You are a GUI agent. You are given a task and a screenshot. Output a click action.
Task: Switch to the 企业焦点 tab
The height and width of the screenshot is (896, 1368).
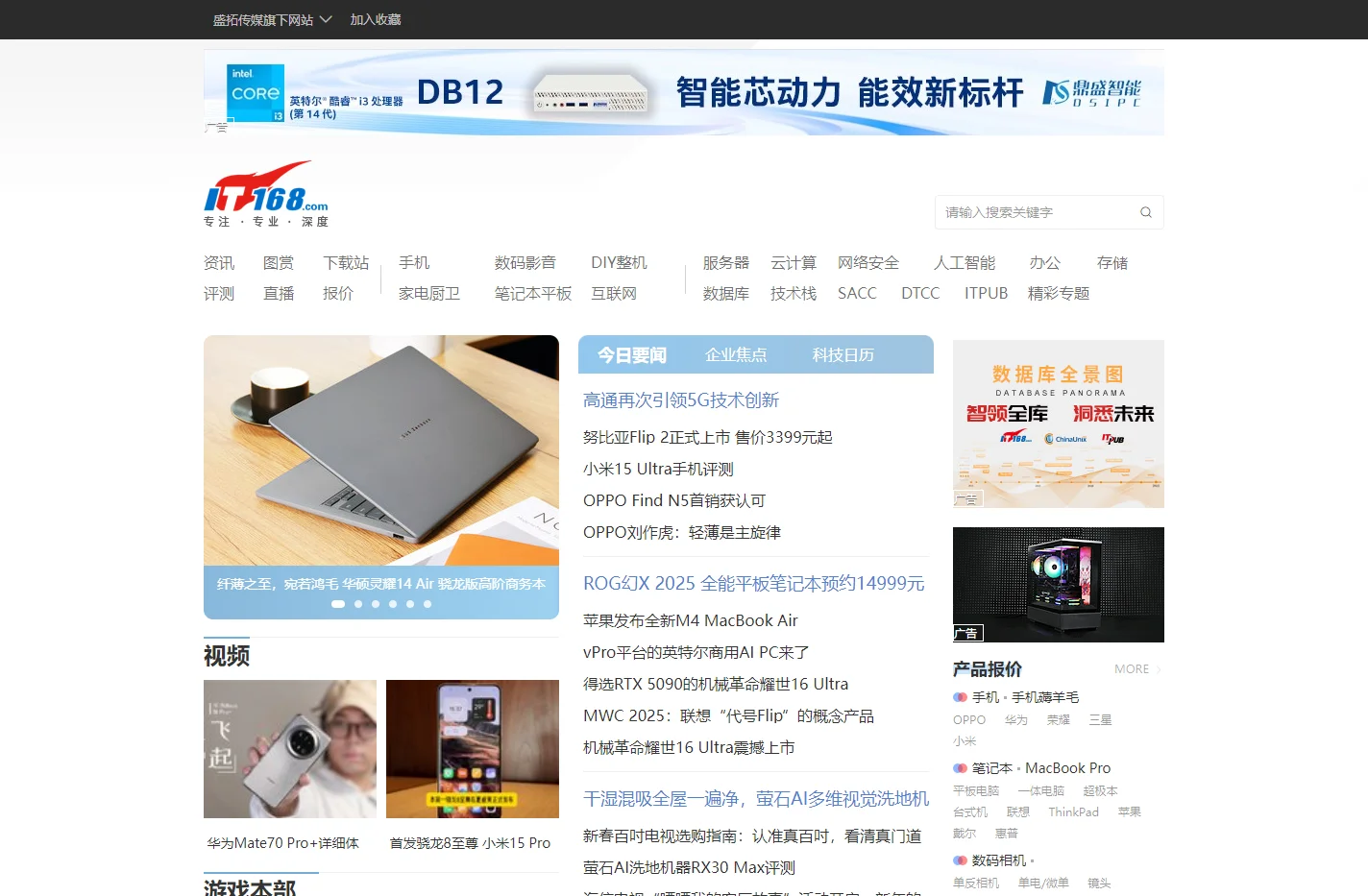(x=736, y=354)
